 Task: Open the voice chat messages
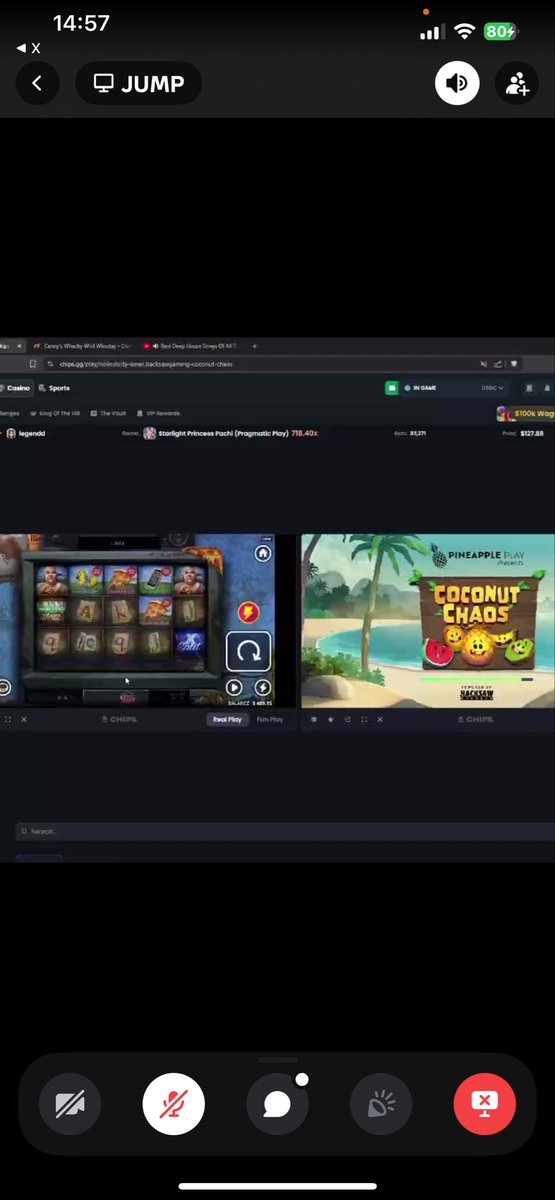point(277,1104)
